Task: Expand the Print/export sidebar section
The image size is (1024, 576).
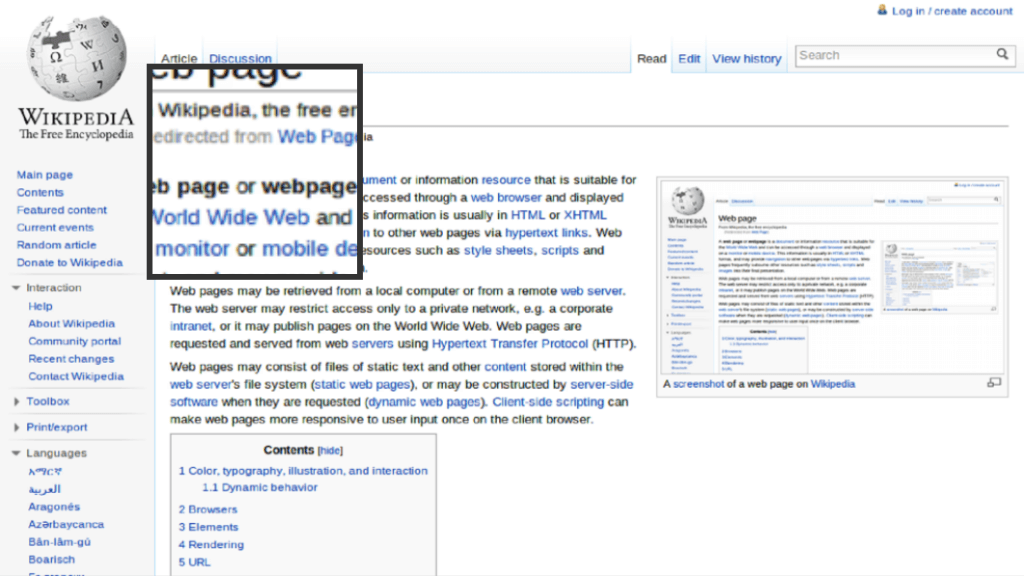Action: 16,428
